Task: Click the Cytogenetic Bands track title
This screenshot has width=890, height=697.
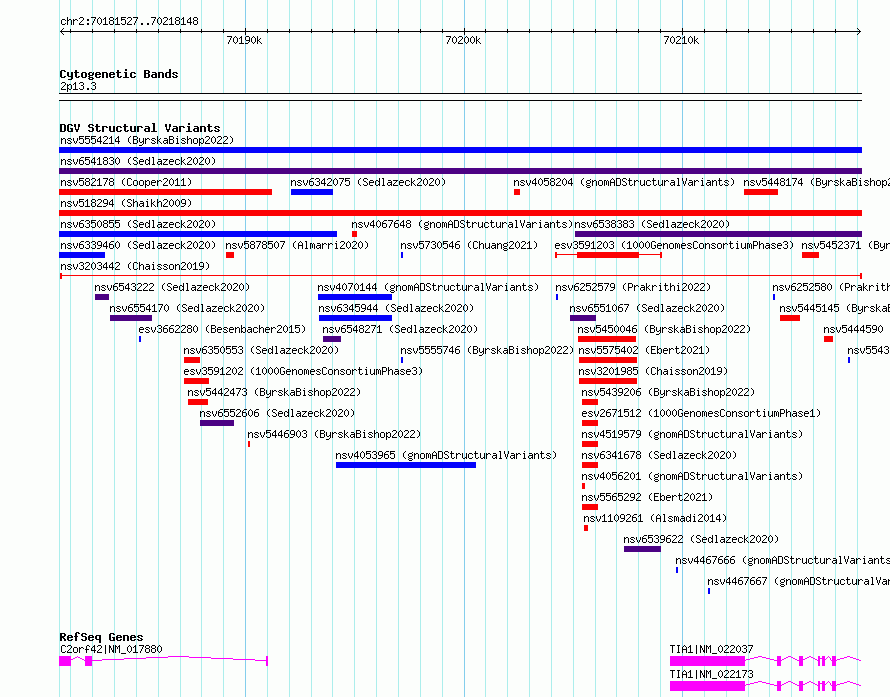Action: click(x=119, y=74)
